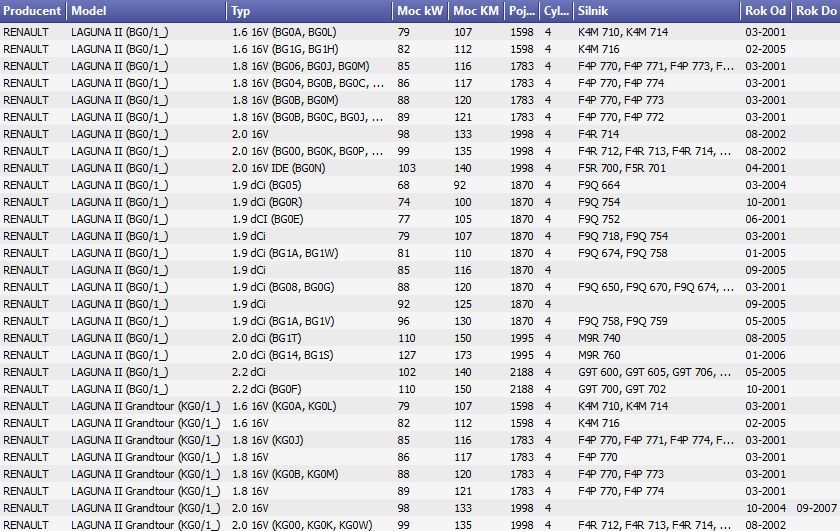This screenshot has height=531, width=840.
Task: Select type 1.8 16V (BG0B, BG0M)
Action: click(285, 100)
